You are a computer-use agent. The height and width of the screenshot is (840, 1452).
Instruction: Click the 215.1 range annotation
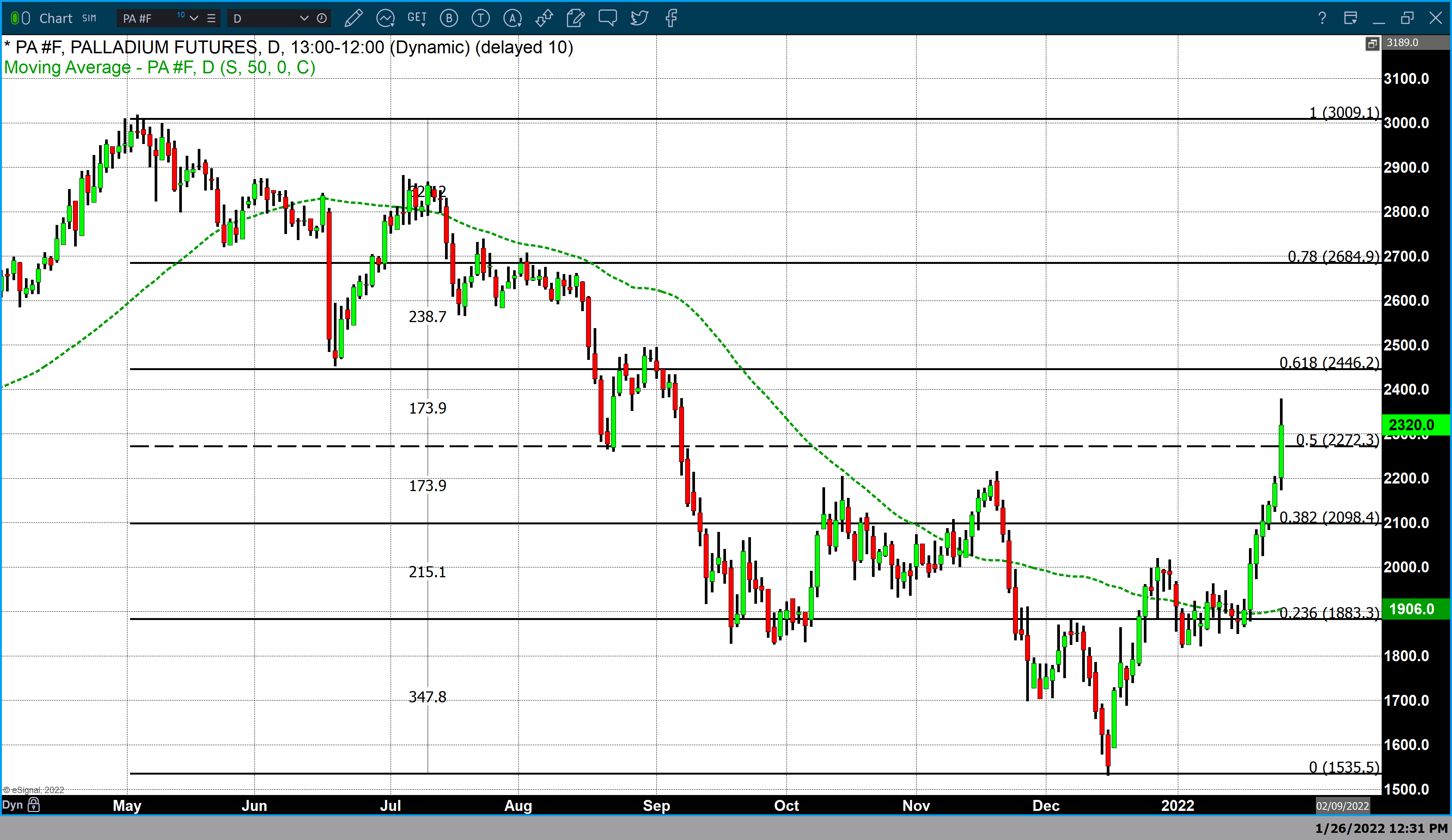pos(428,572)
